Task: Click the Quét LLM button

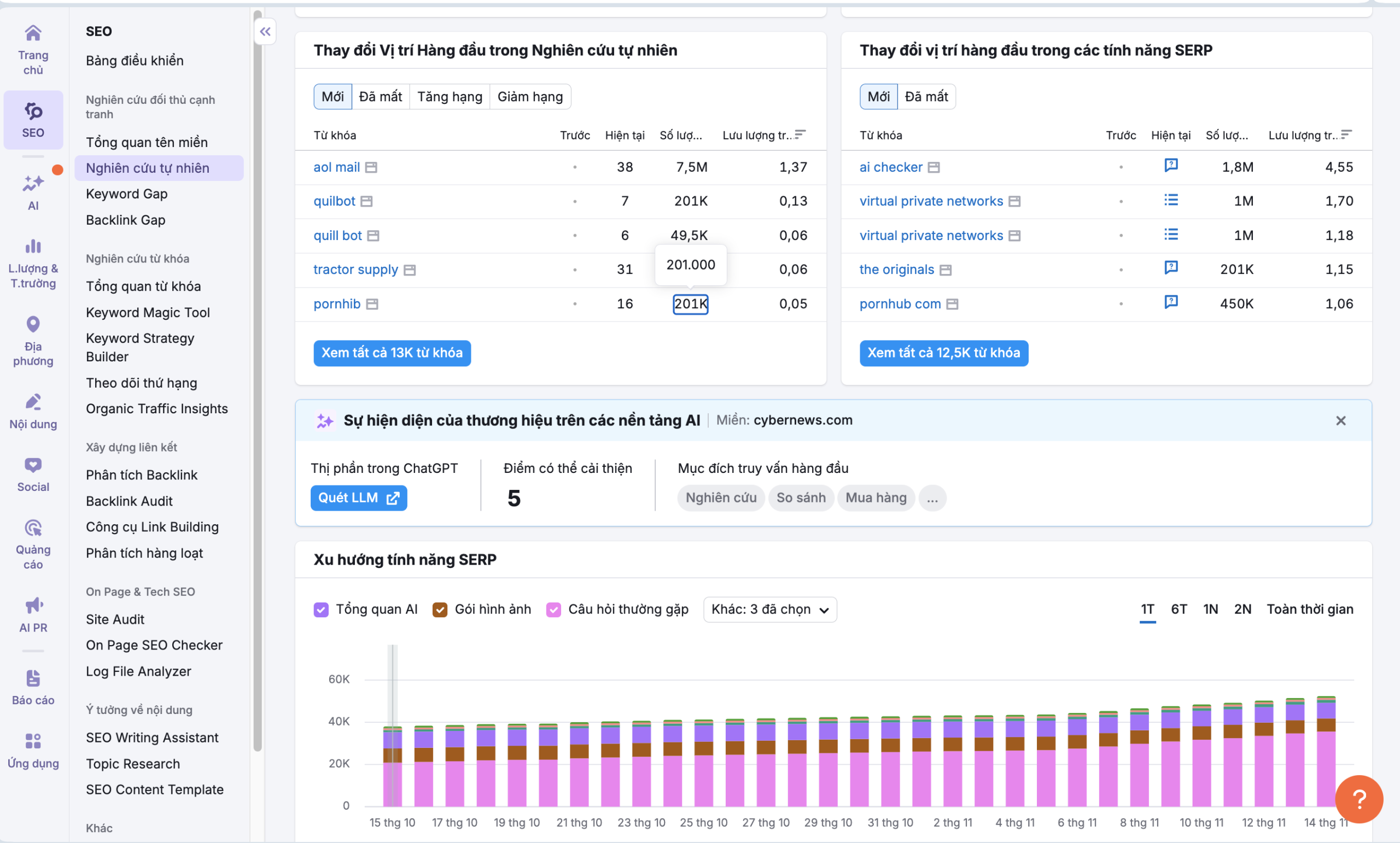Action: [359, 498]
